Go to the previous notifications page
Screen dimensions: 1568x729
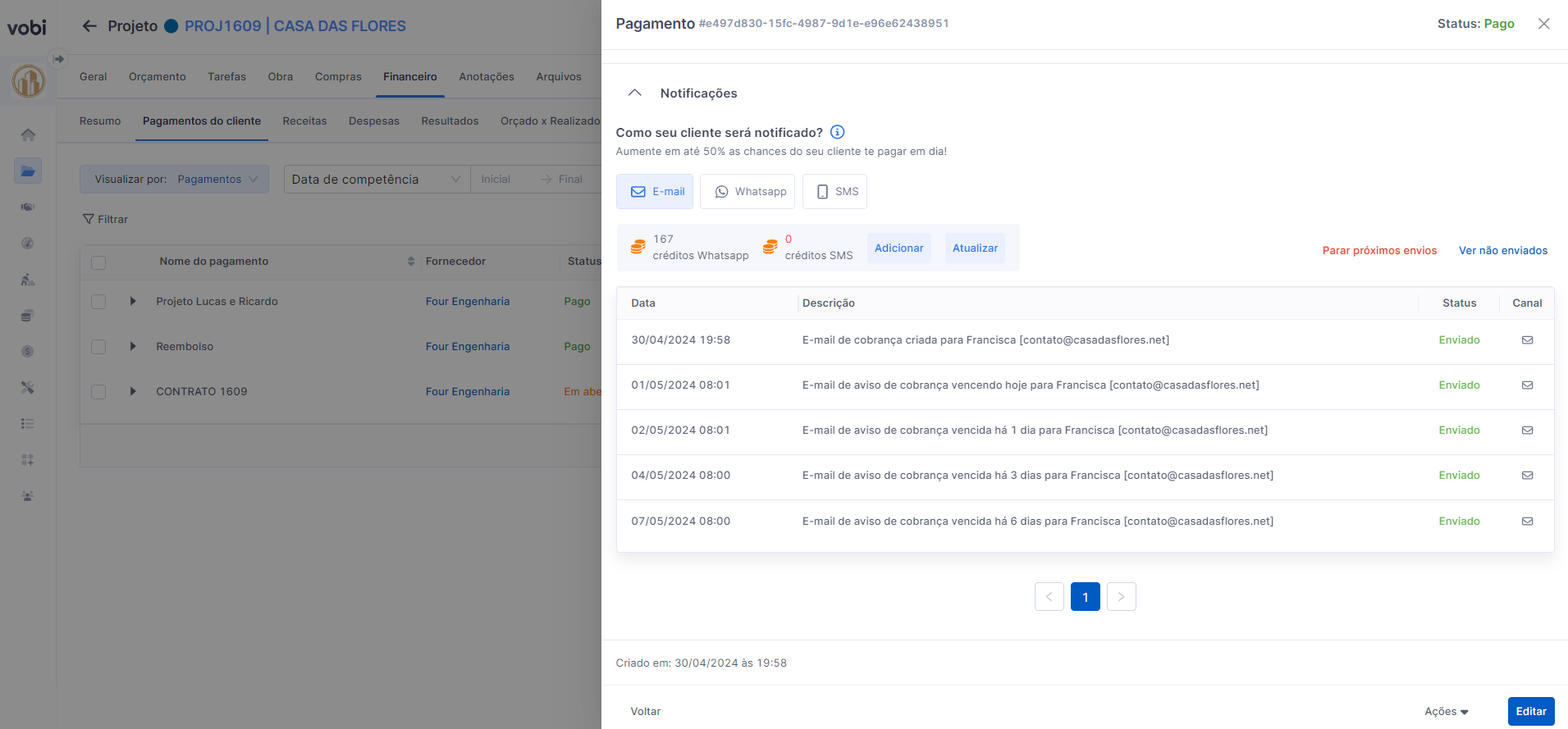[x=1049, y=597]
